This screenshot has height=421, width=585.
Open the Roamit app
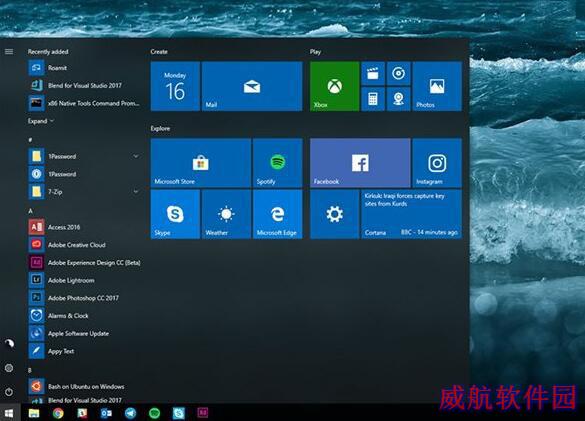pyautogui.click(x=84, y=68)
